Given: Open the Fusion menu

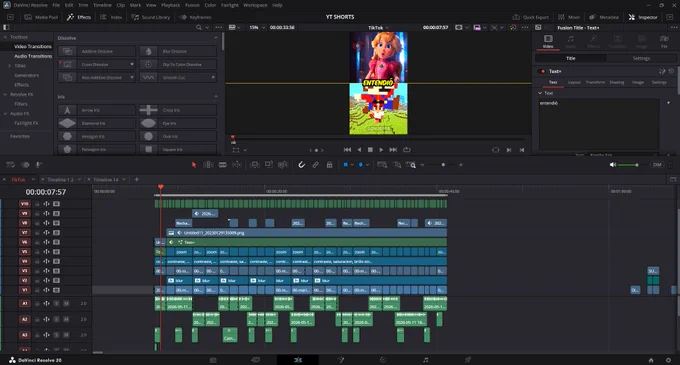Looking at the screenshot, I should coord(192,5).
